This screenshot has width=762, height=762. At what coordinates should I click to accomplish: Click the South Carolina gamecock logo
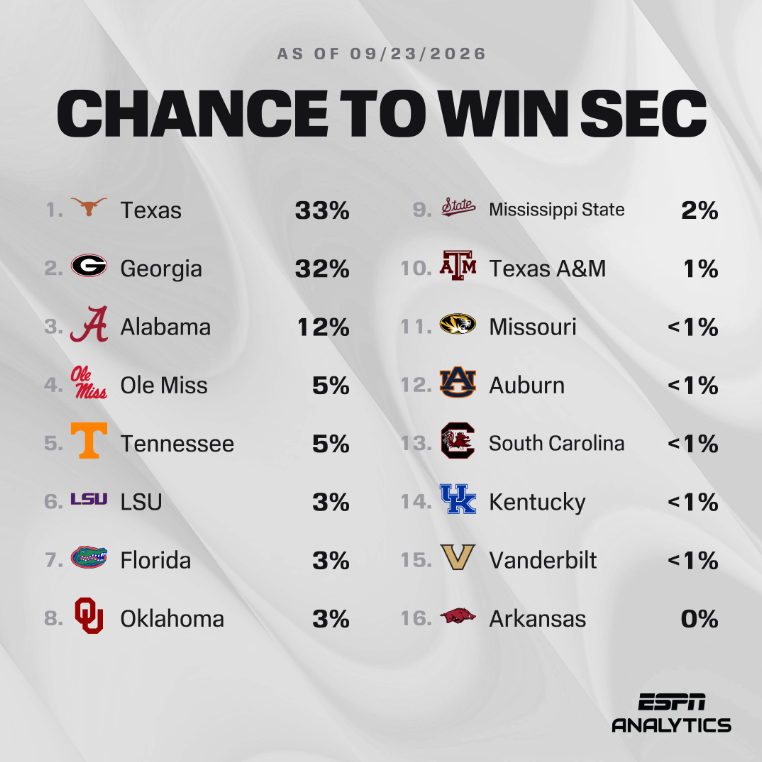[x=458, y=441]
